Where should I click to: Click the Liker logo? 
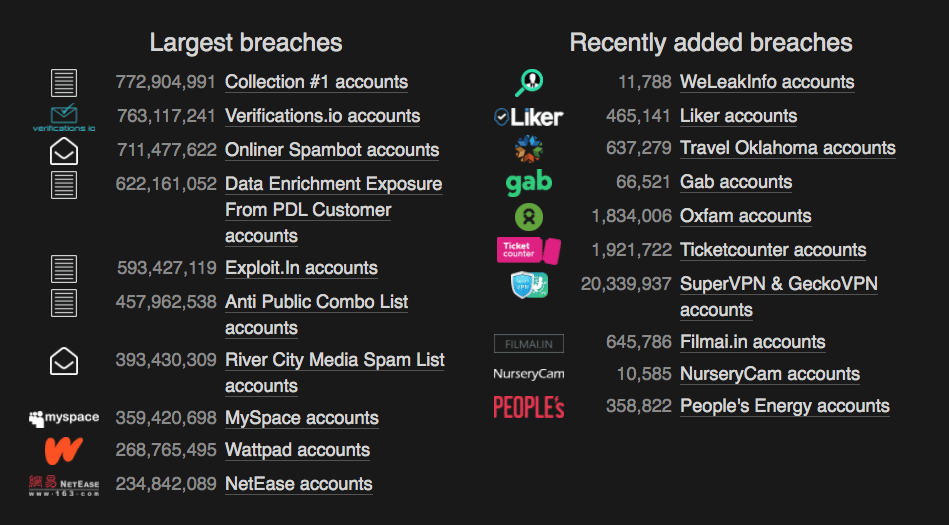(529, 116)
